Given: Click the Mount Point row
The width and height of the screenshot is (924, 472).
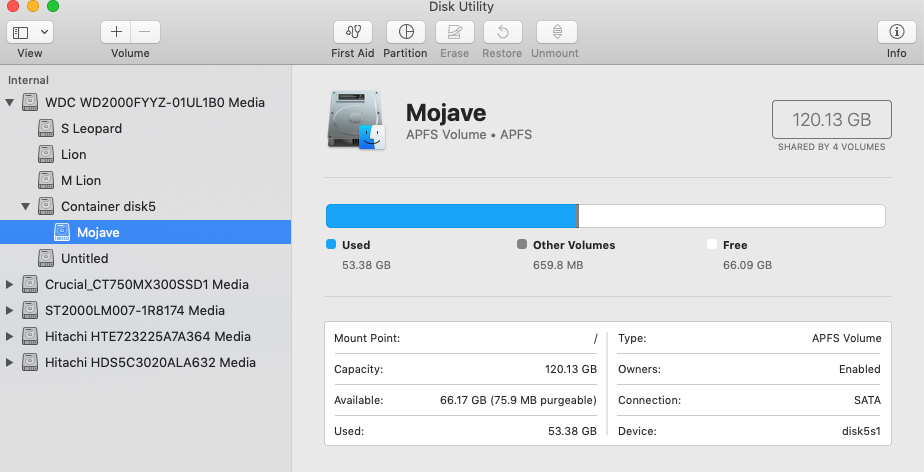Looking at the screenshot, I should [466, 338].
